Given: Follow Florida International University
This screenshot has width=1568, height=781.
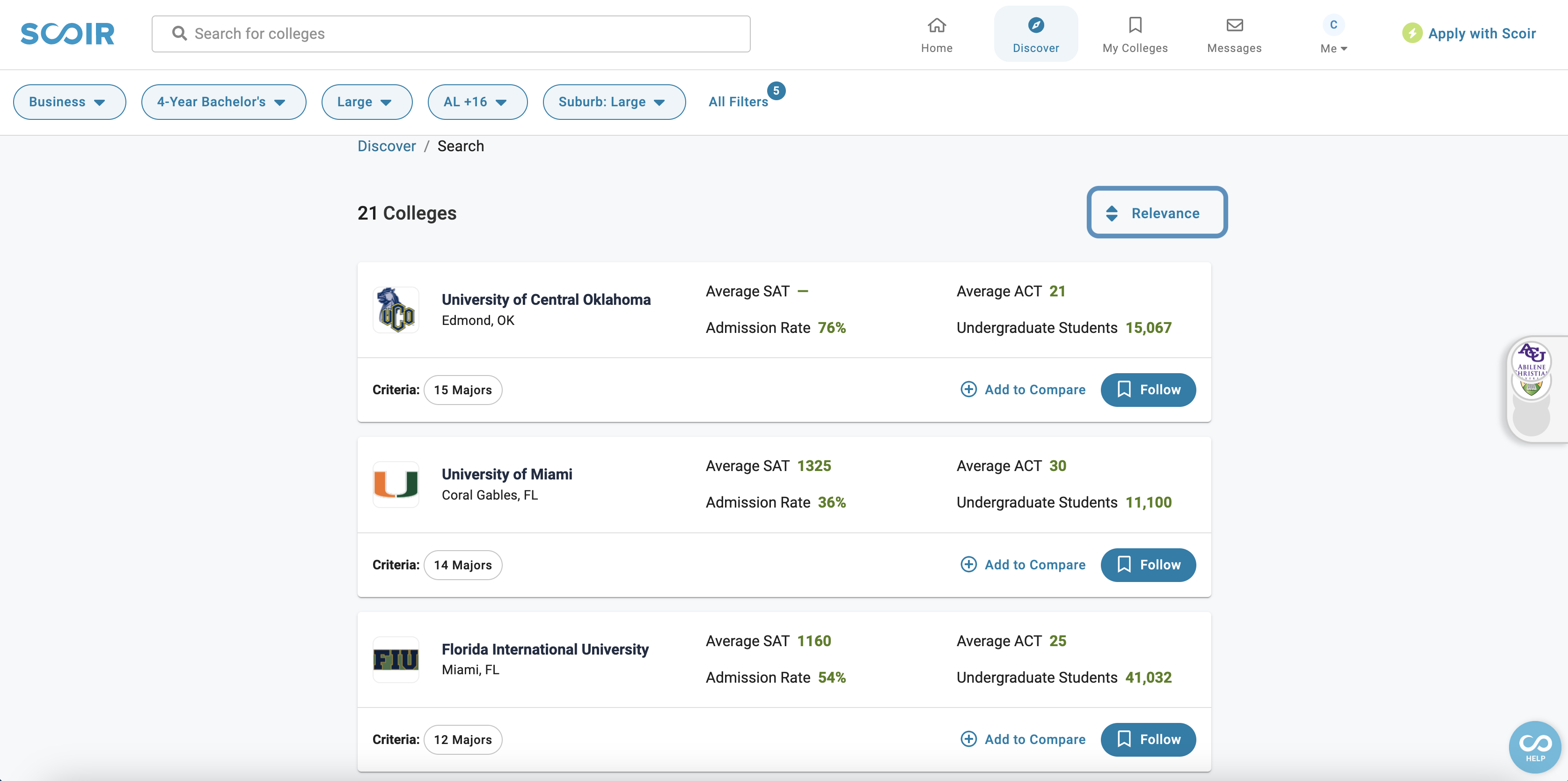Looking at the screenshot, I should 1148,740.
